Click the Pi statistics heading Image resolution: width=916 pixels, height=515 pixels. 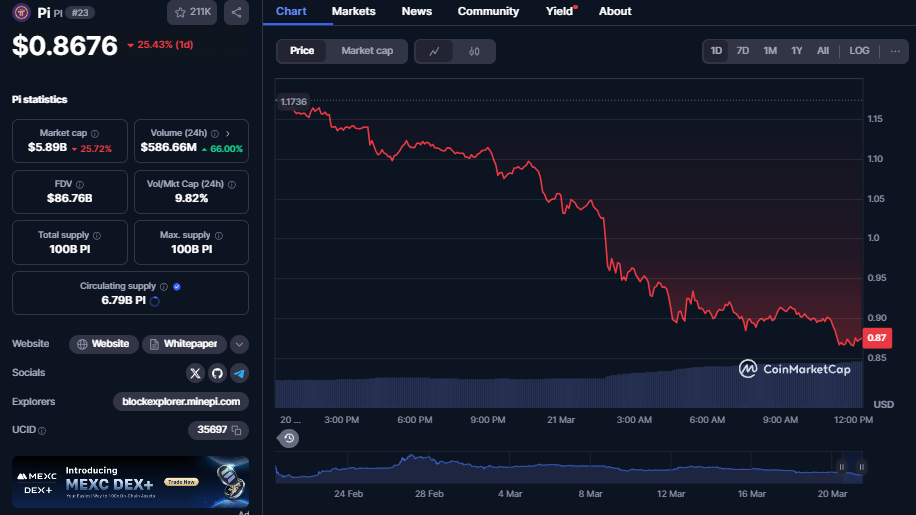(40, 100)
